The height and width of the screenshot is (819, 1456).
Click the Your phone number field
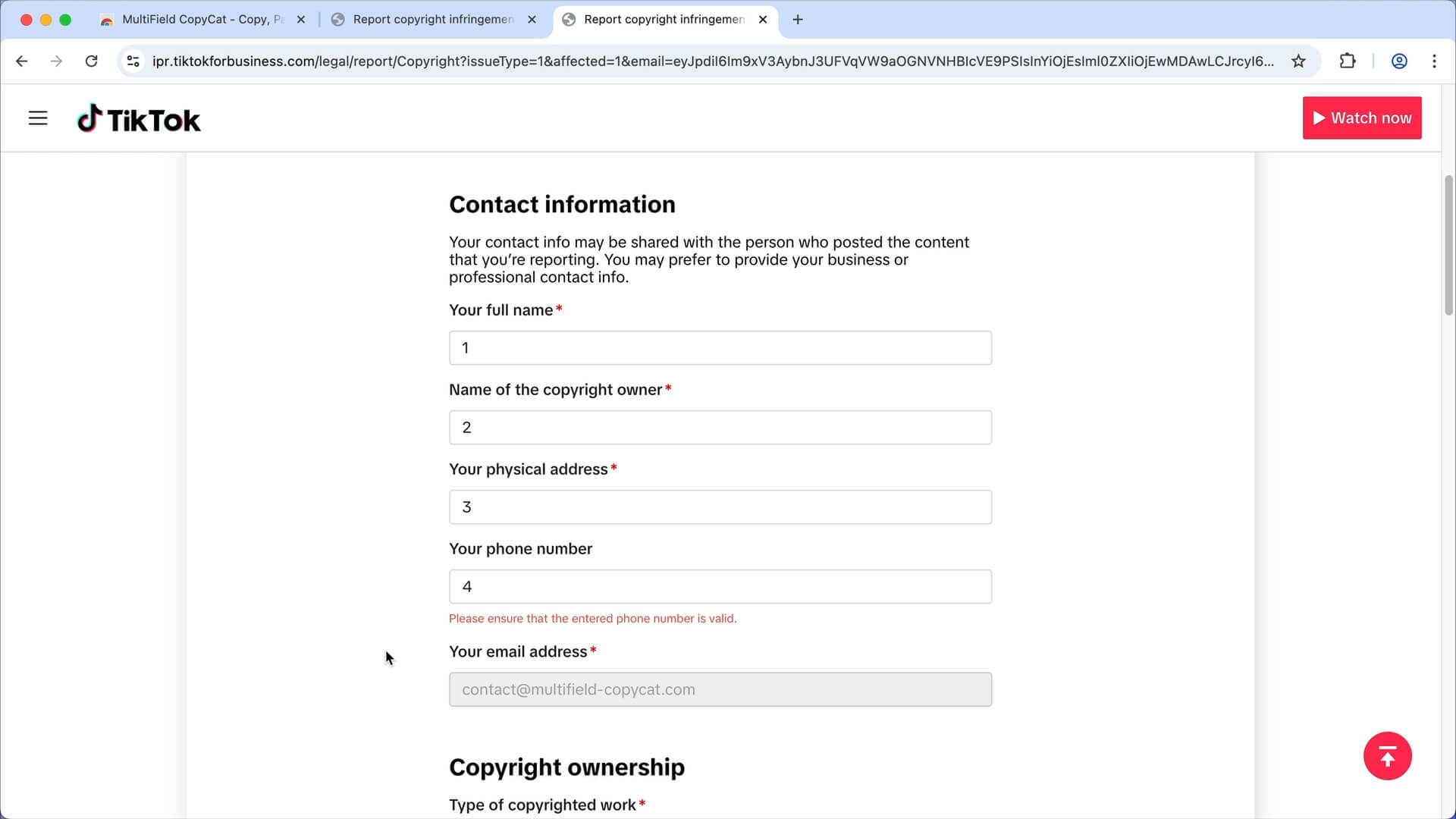coord(720,586)
